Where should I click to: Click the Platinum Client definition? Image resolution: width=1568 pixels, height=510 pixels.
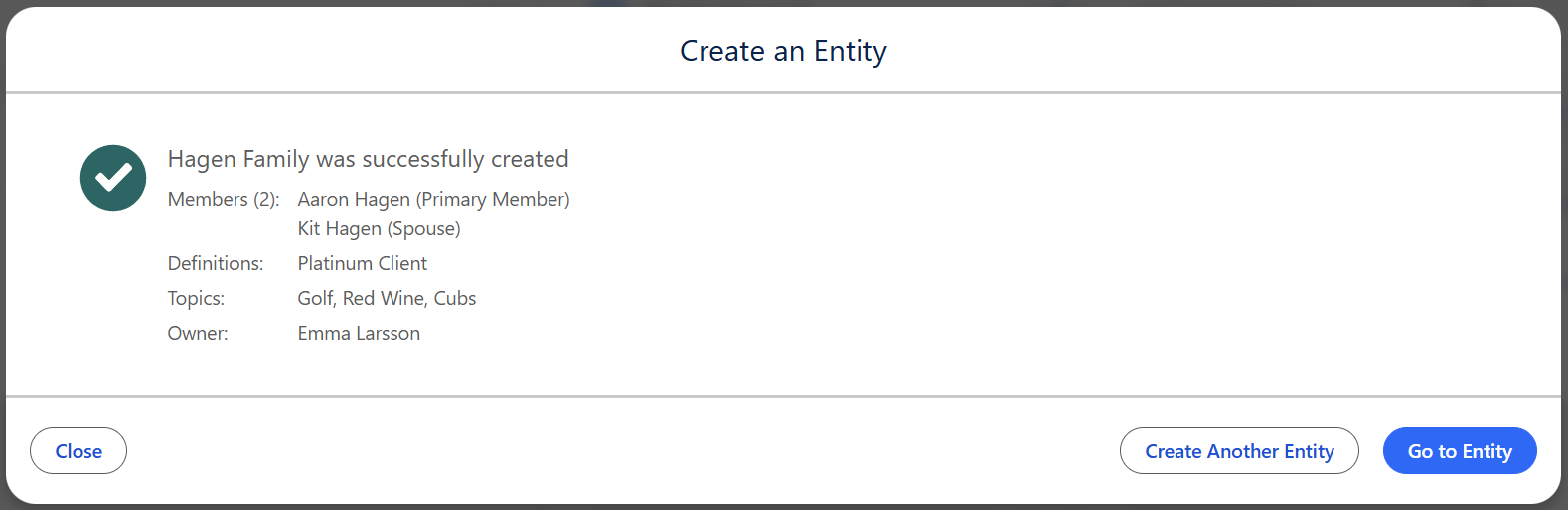(x=363, y=263)
